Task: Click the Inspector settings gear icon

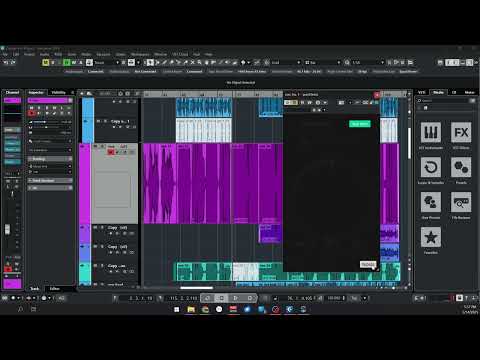Action: coord(72,92)
